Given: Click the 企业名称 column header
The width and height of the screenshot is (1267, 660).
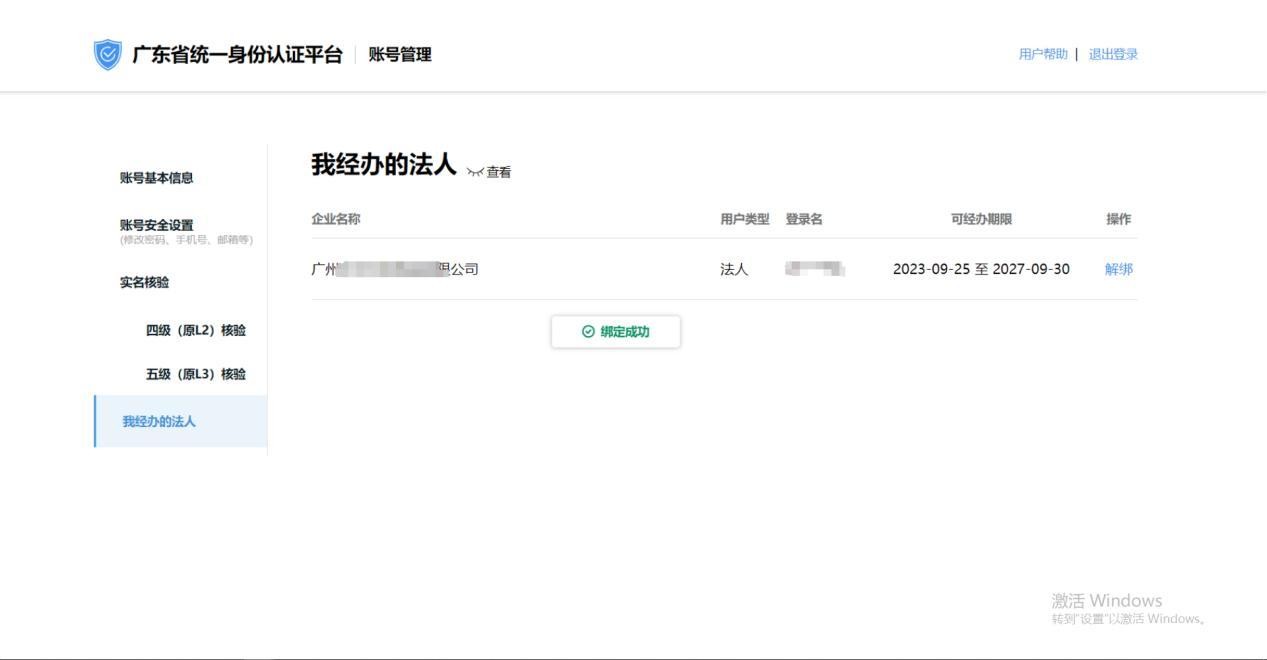Looking at the screenshot, I should click(x=337, y=218).
